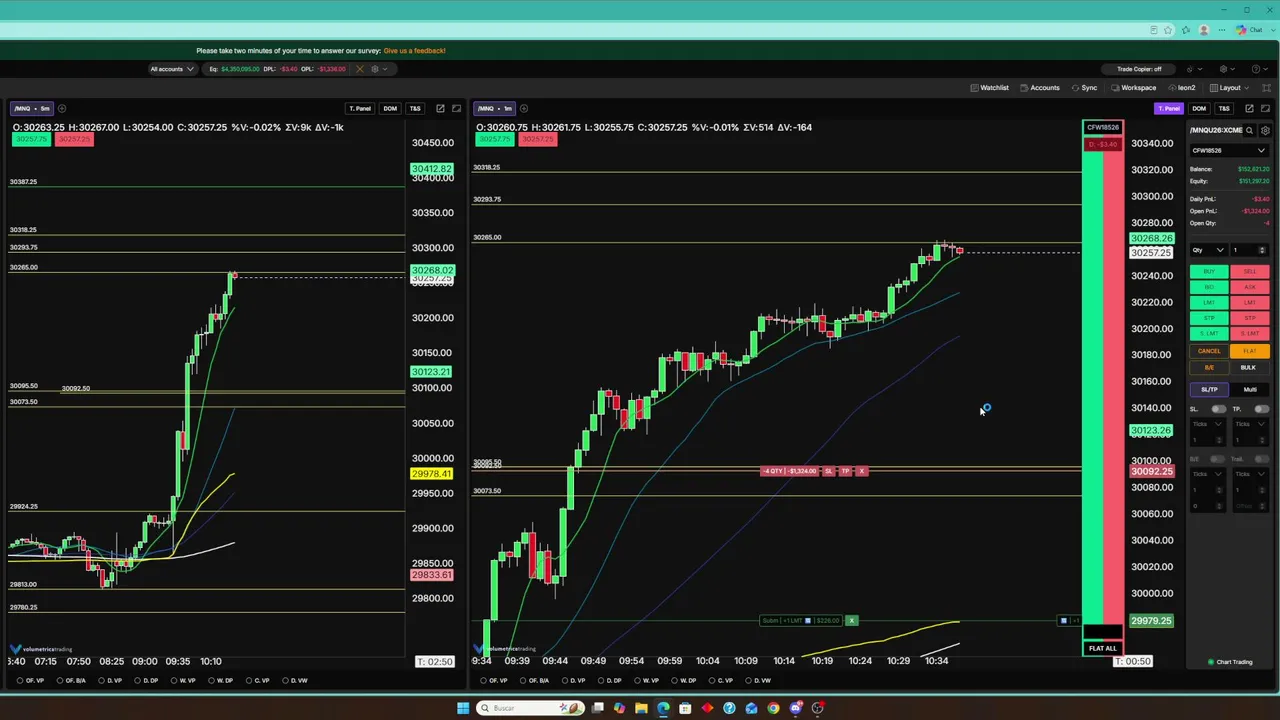Click the FLAT ALL button
Viewport: 1280px width, 720px height.
pos(1103,648)
